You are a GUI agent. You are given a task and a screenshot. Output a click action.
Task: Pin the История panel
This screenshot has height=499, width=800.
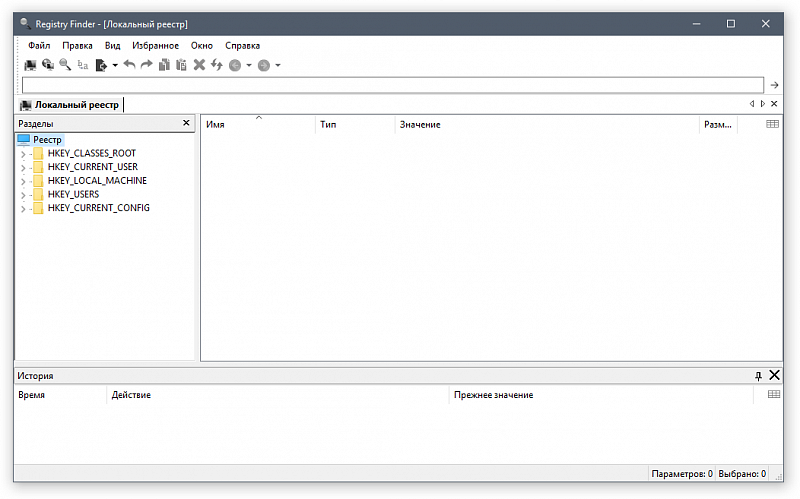point(758,376)
